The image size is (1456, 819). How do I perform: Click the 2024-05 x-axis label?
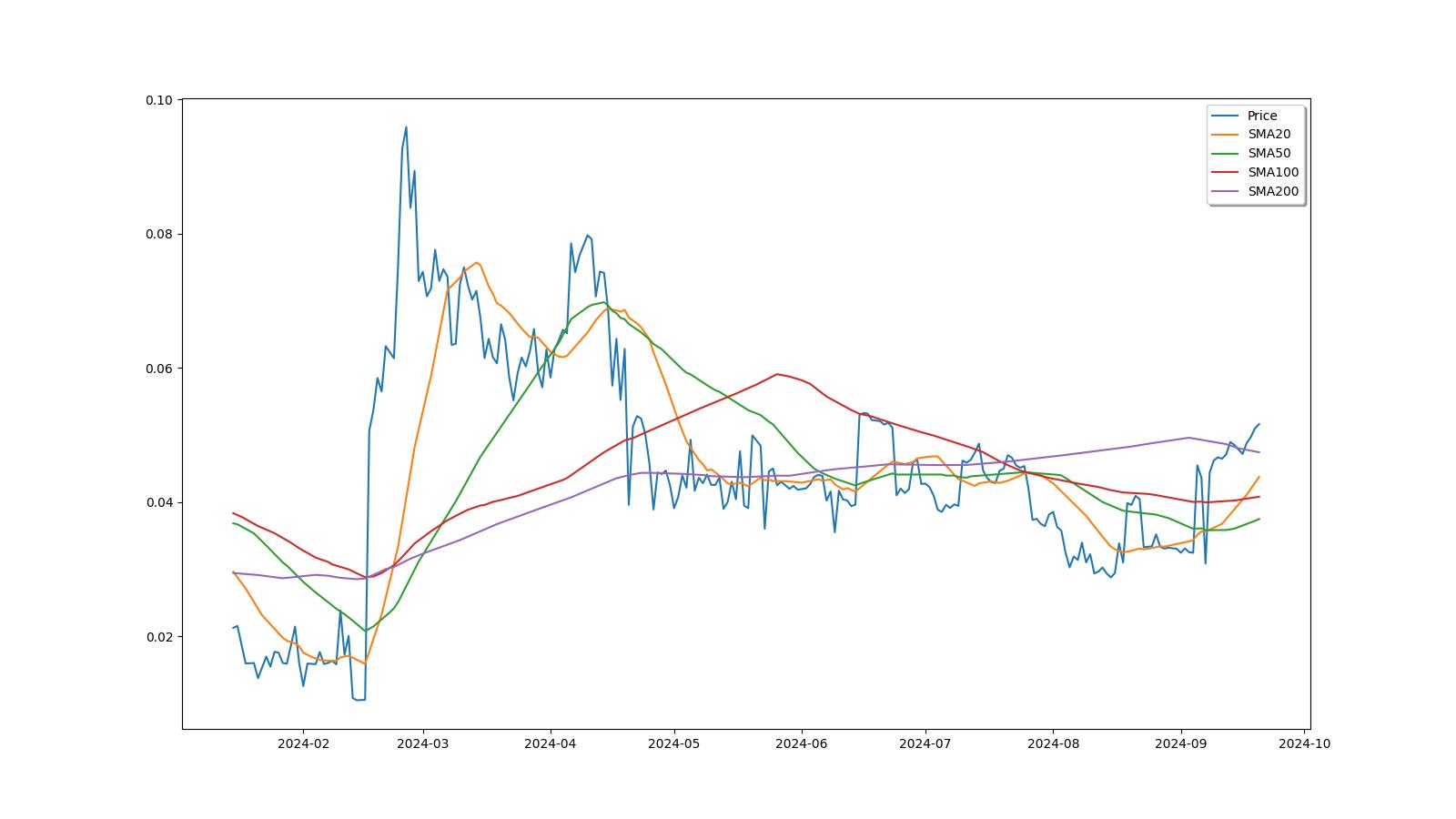tap(674, 743)
